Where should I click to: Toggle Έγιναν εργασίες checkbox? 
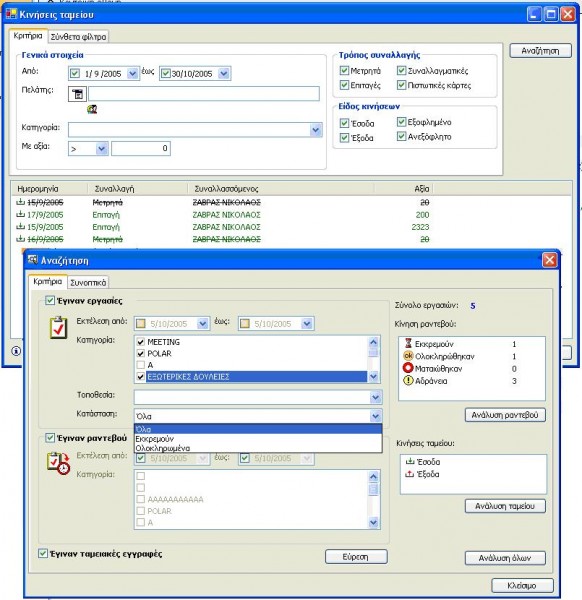50,300
